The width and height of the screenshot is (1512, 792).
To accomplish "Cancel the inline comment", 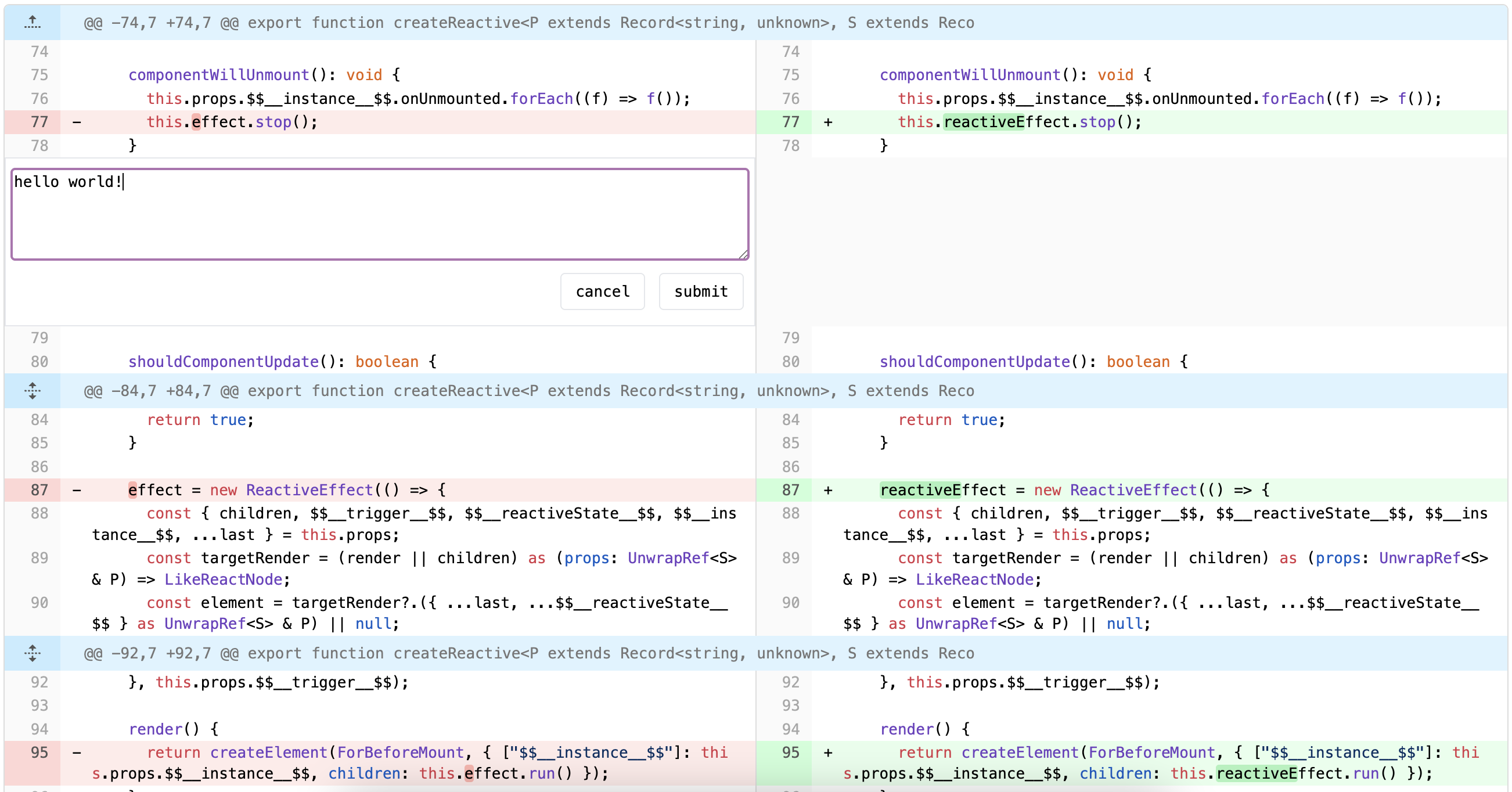I will [602, 292].
